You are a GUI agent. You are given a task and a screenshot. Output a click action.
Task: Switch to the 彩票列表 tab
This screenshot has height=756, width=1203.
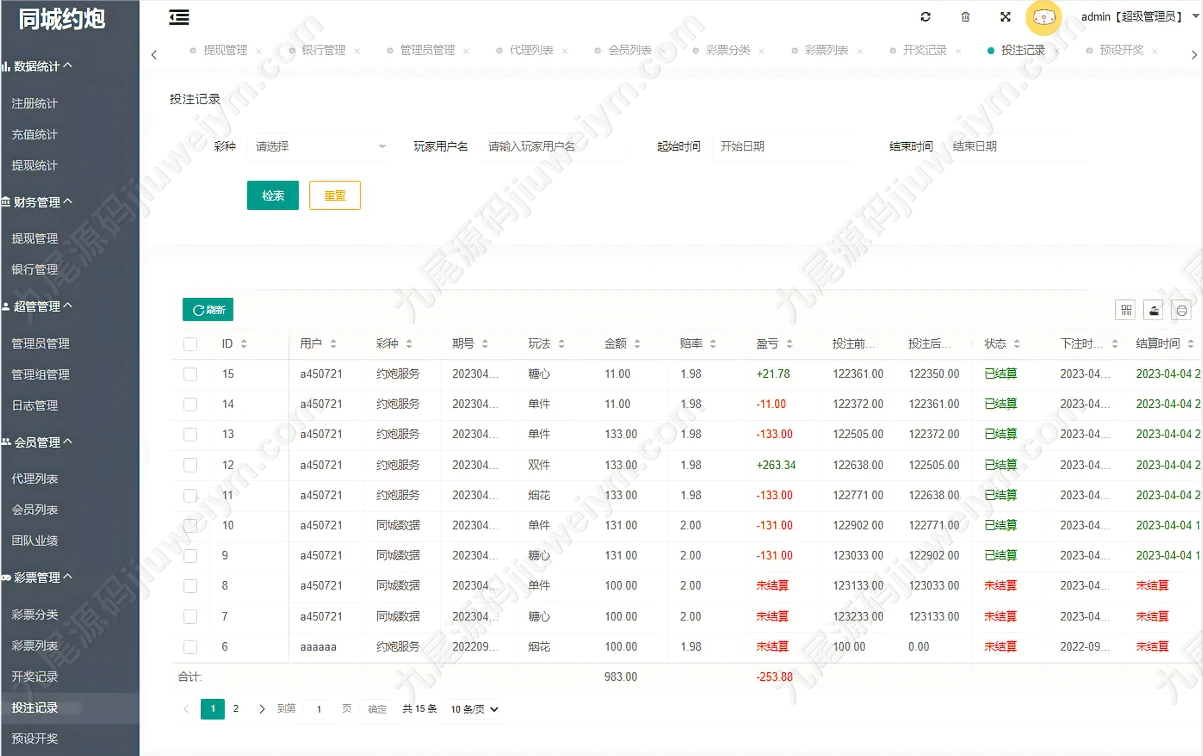pos(826,50)
